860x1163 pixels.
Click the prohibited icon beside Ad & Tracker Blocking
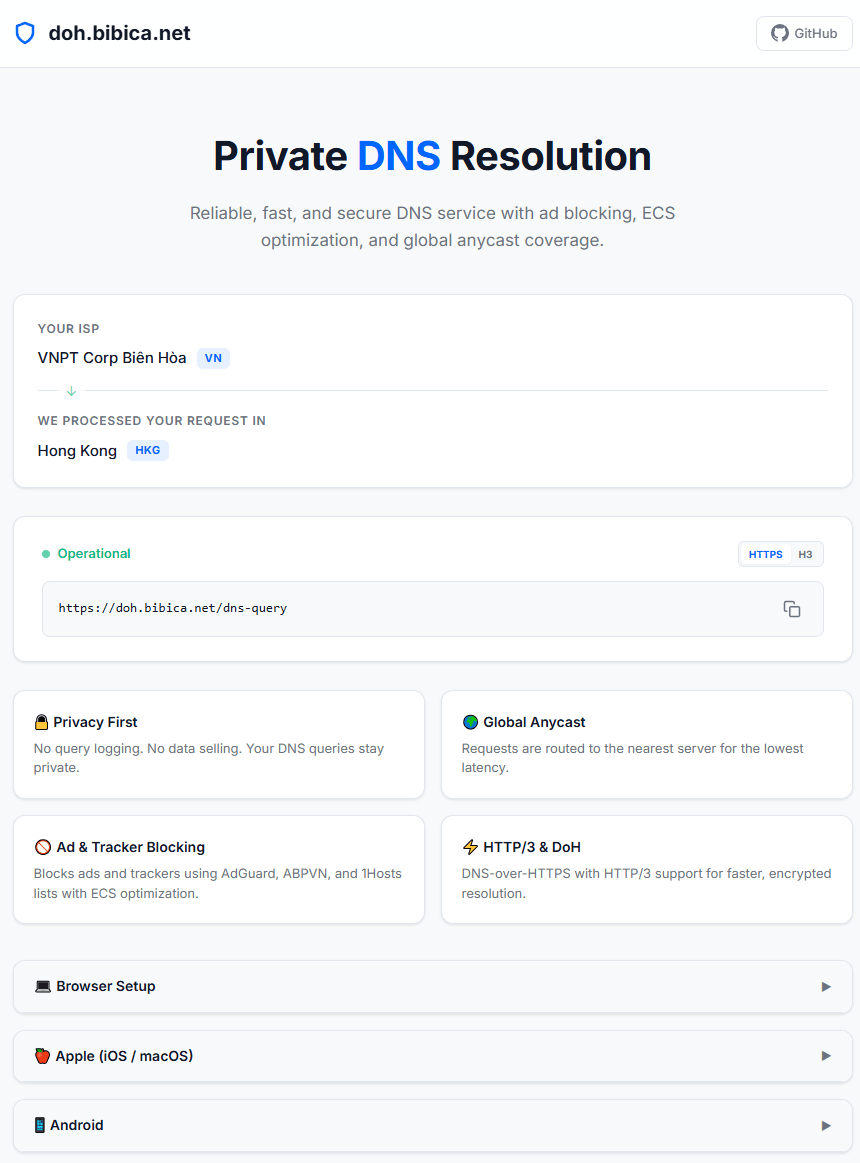tap(43, 847)
